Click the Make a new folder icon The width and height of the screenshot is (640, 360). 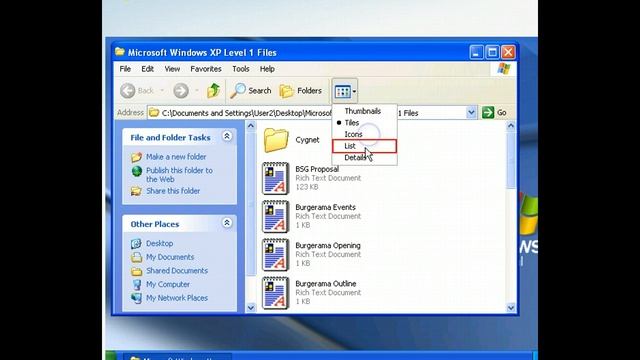pos(137,157)
